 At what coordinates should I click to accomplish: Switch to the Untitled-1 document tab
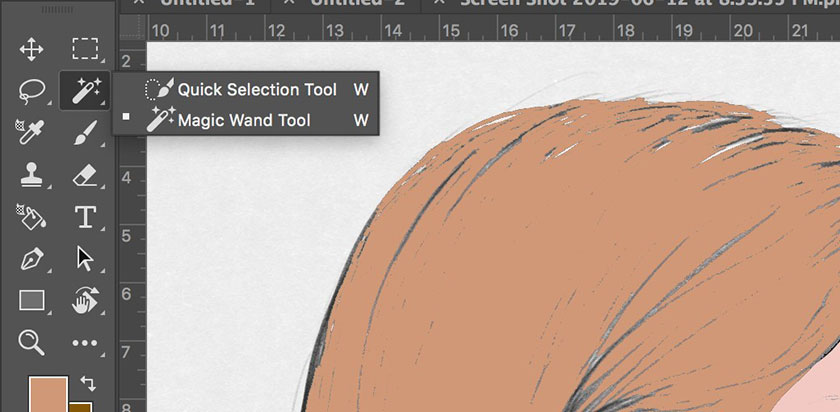[208, 3]
